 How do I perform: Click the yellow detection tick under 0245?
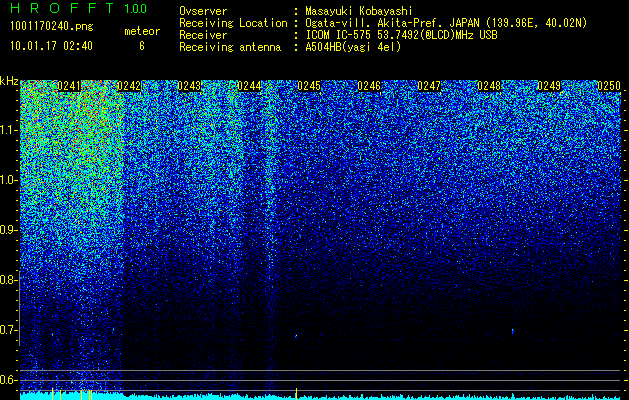296,394
